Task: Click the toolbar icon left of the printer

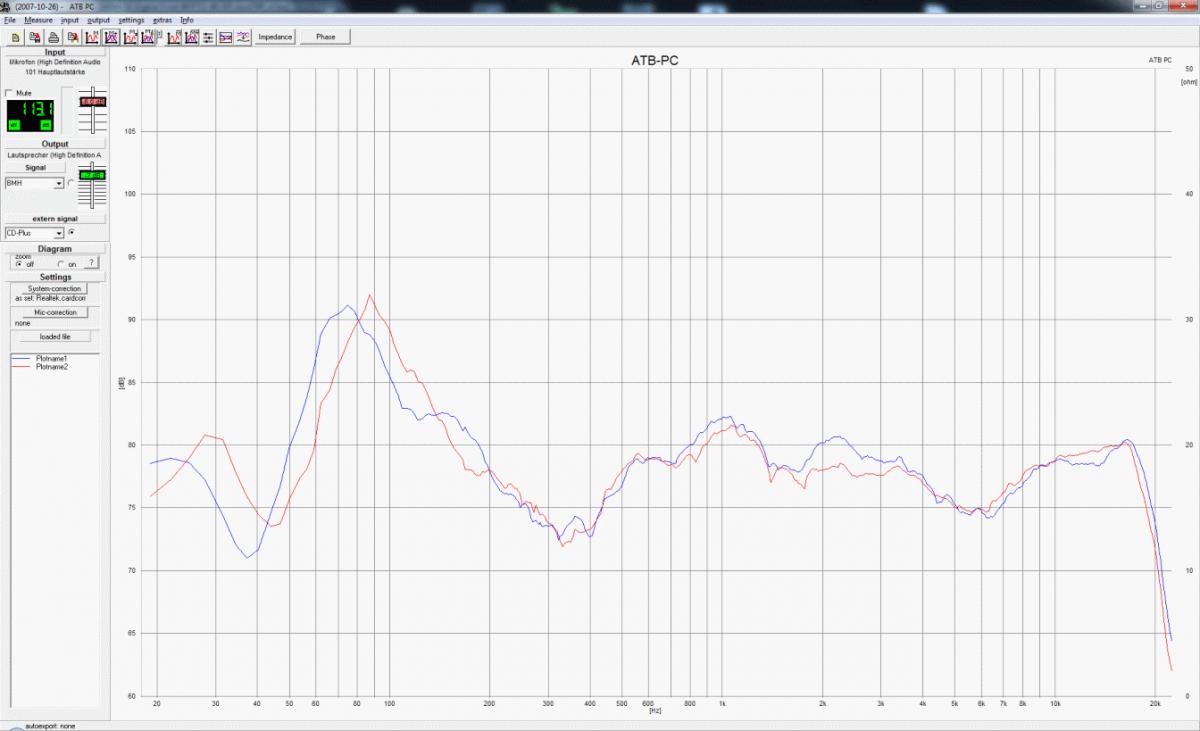Action: point(34,37)
